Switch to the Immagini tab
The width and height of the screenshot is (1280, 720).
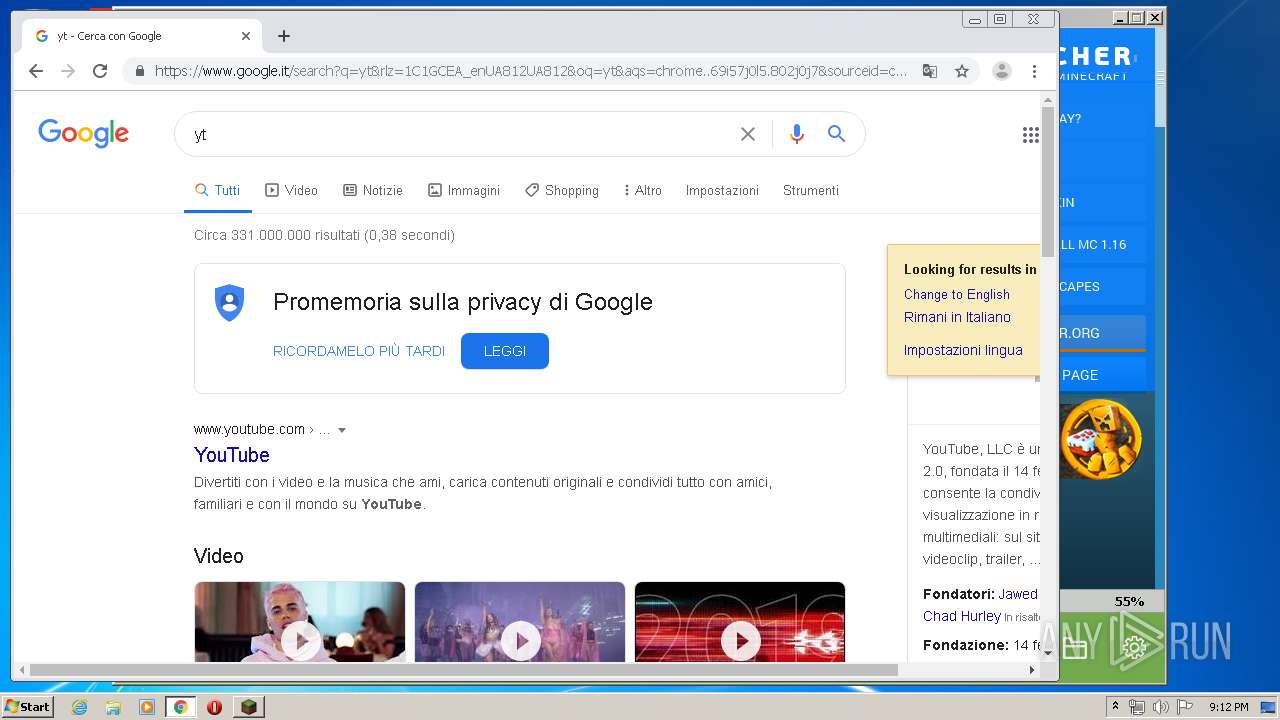point(464,190)
